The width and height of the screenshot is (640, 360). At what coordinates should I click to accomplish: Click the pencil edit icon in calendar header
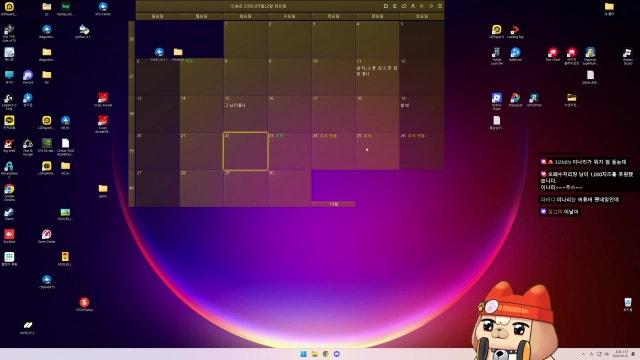point(404,6)
